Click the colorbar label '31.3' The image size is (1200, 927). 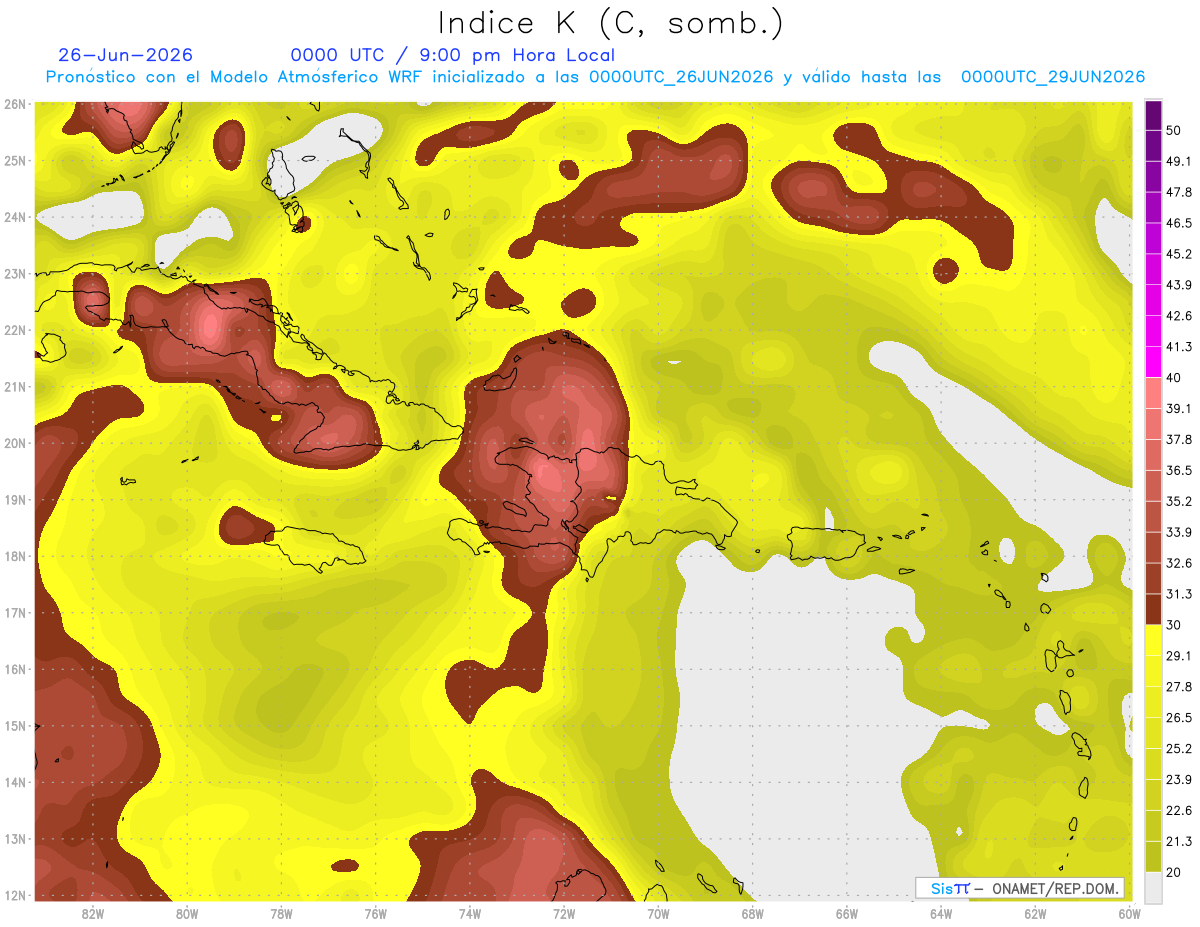(1179, 594)
